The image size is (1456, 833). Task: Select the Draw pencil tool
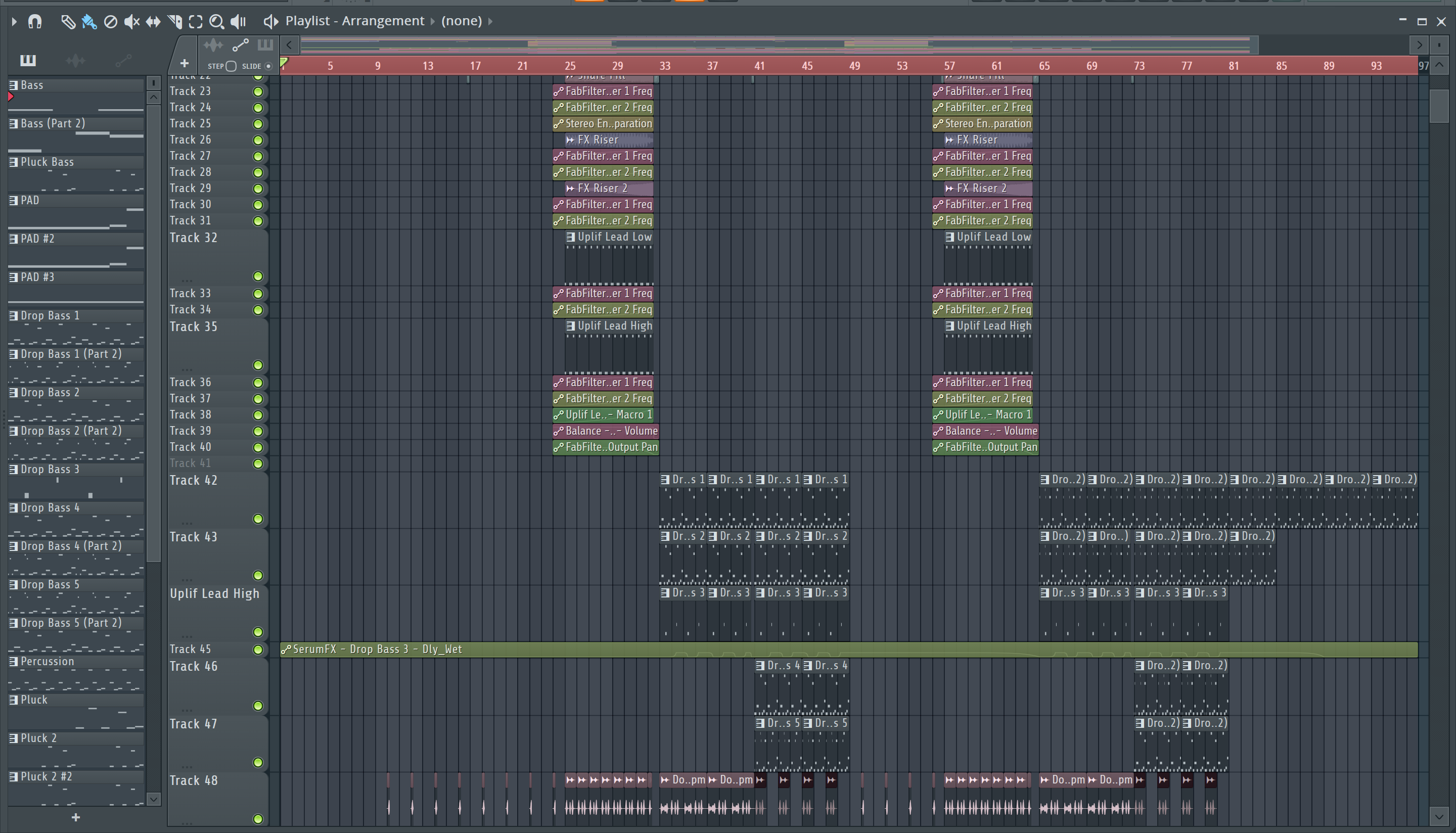(x=68, y=21)
